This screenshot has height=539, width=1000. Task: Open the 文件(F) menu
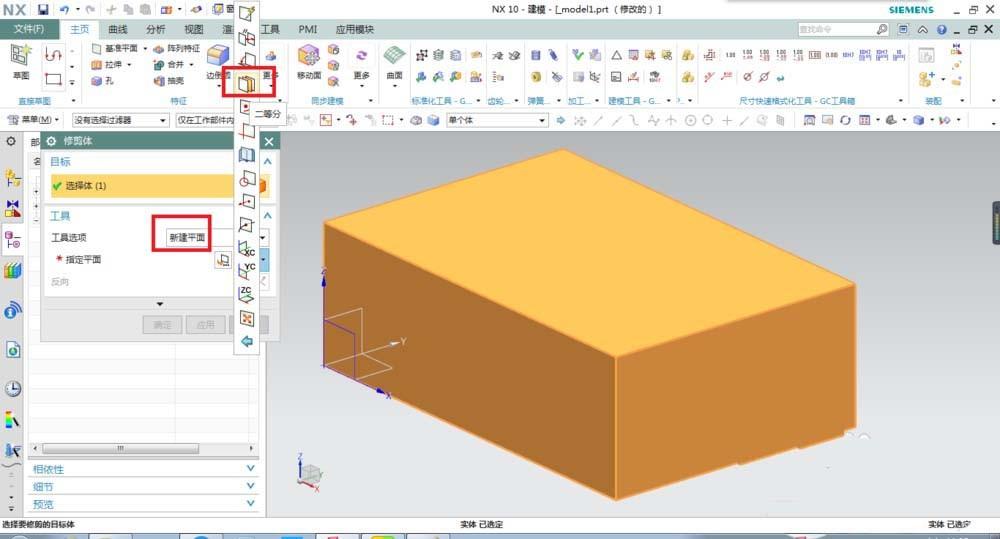(x=29, y=30)
